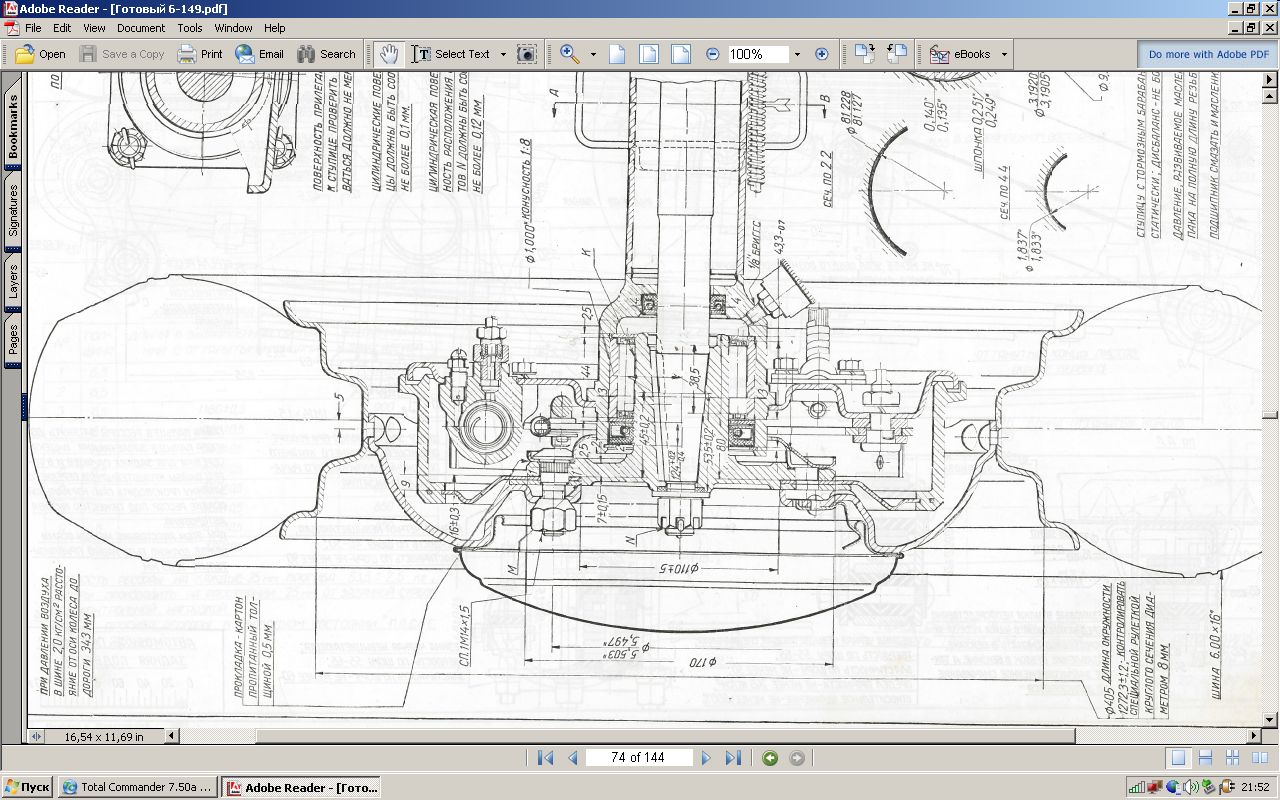Switch to the Bookmarks side tab
Screen dimensions: 1280x800
(13, 127)
